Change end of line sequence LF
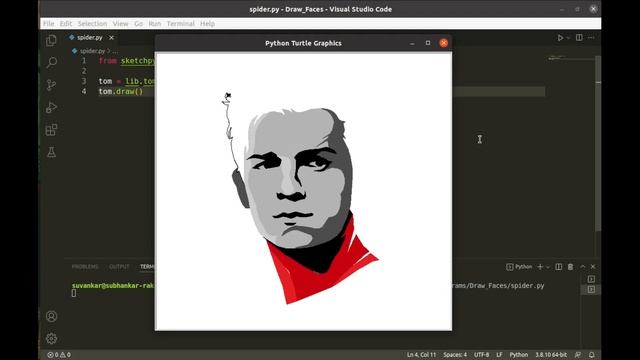 [499, 355]
